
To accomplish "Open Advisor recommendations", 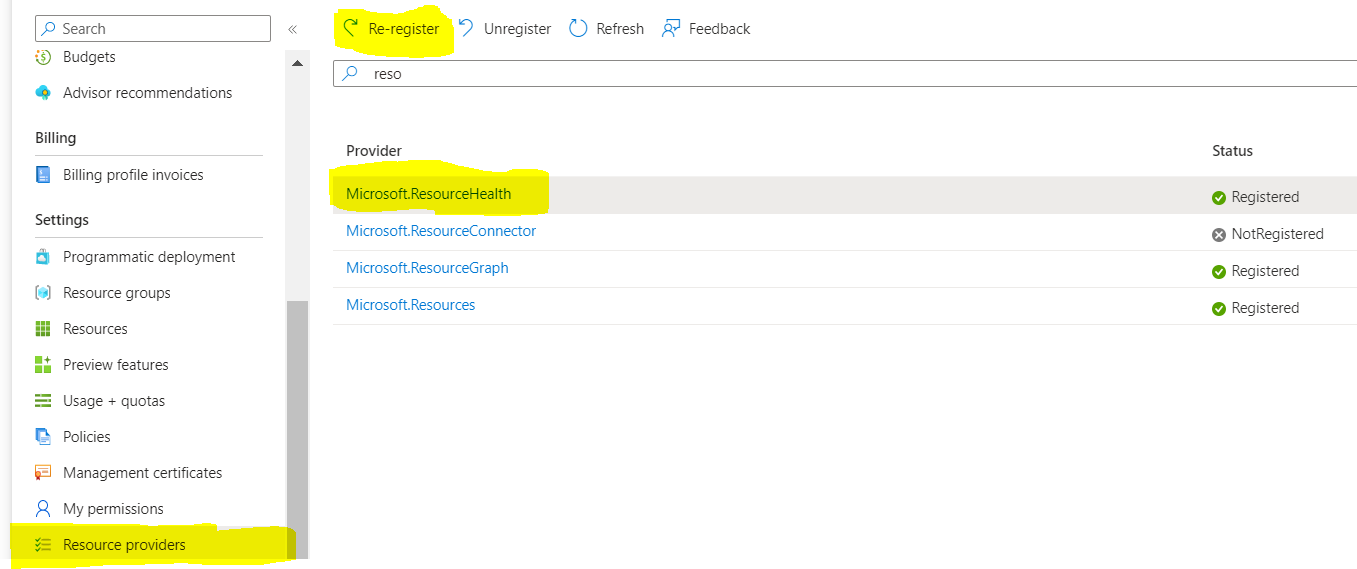I will click(147, 93).
